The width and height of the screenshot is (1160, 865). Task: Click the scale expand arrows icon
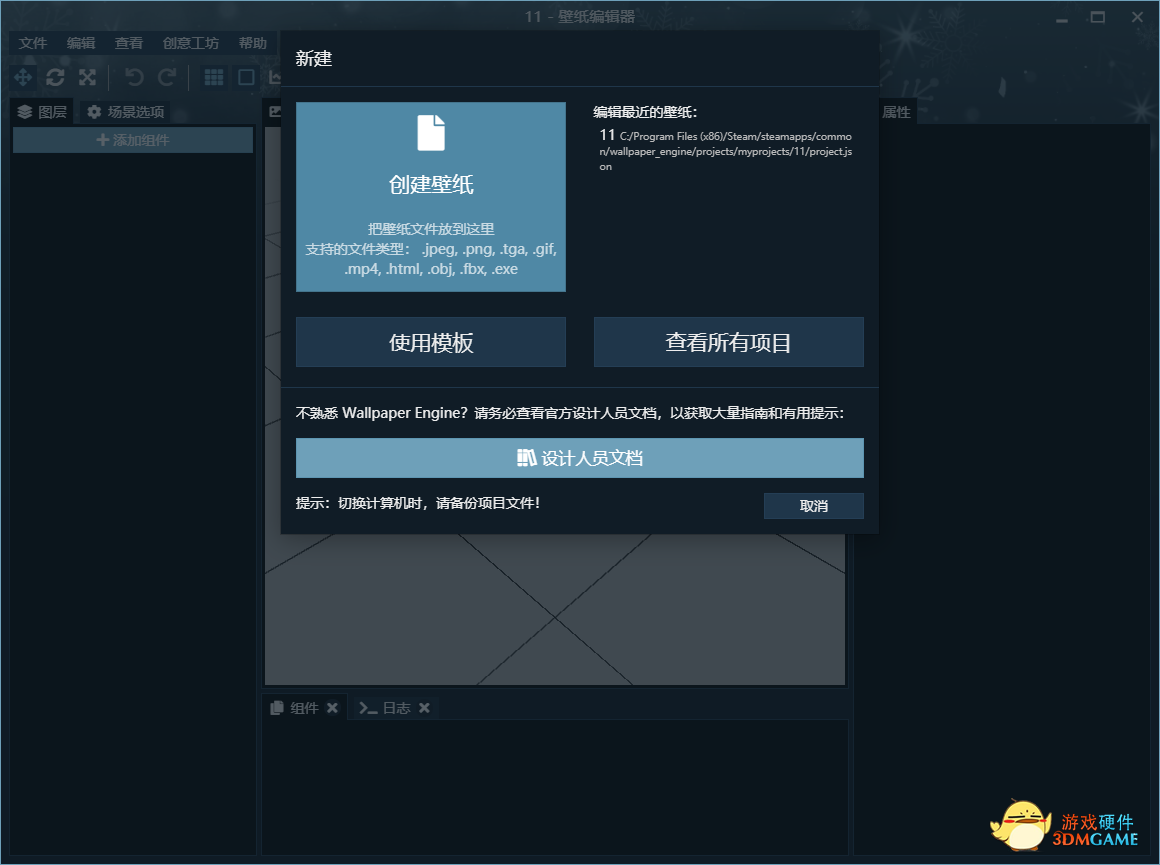[x=87, y=77]
